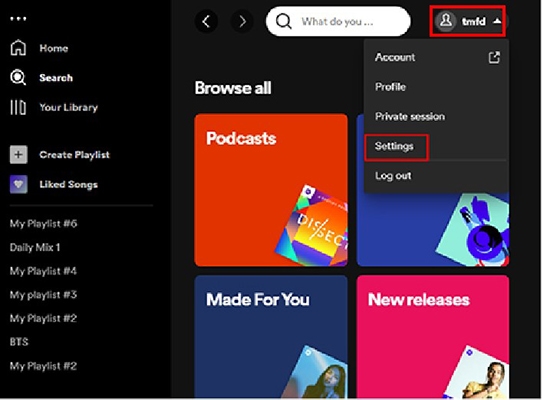The image size is (542, 400).
Task: Open the Podcasts category card
Action: tap(271, 190)
